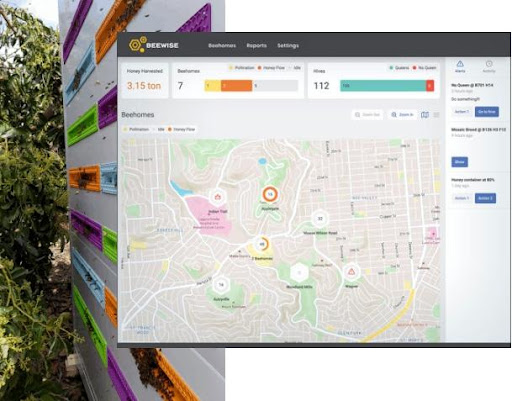Select the Ashcroft beehome marker
The image size is (512, 401).
pyautogui.click(x=221, y=285)
